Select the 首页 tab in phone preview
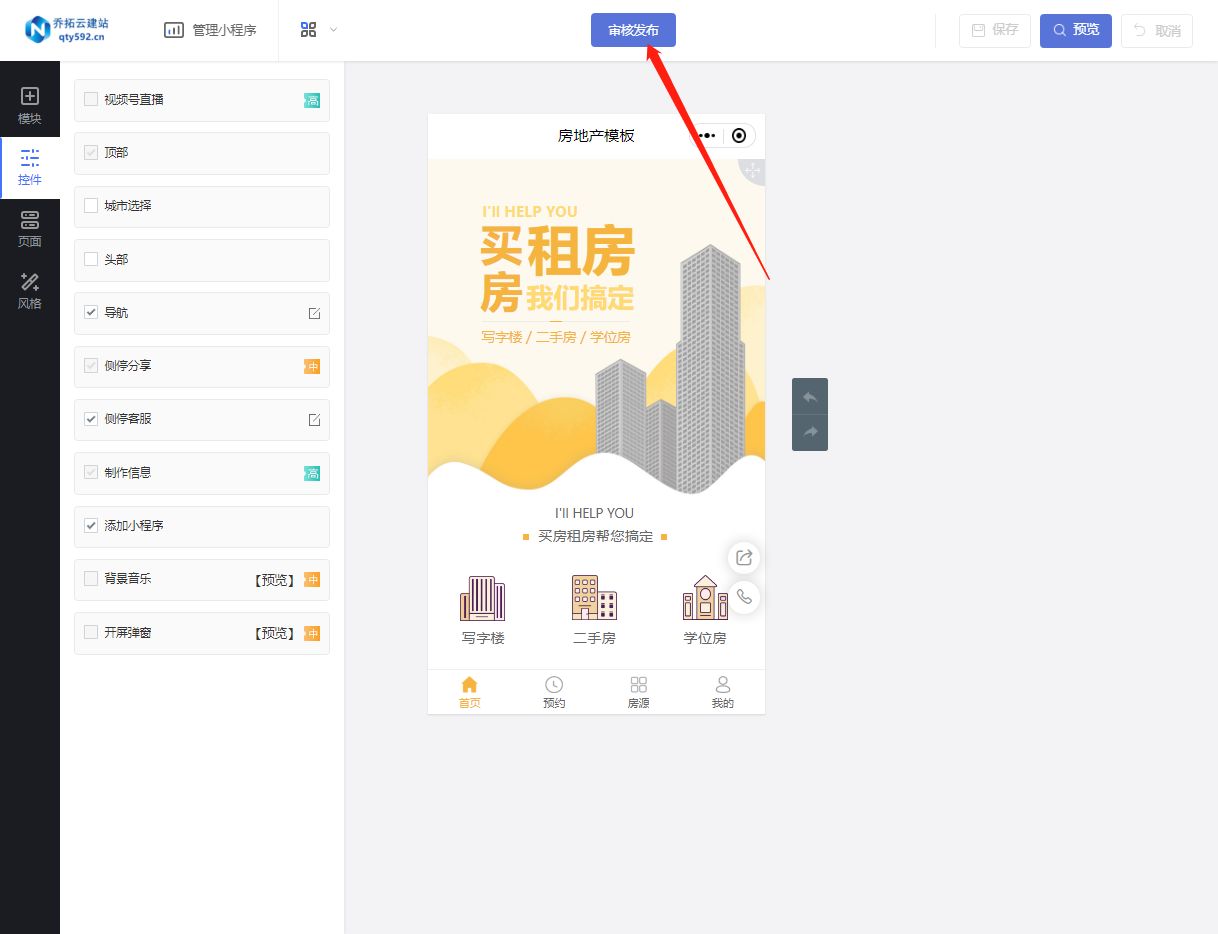The image size is (1218, 934). pyautogui.click(x=469, y=692)
